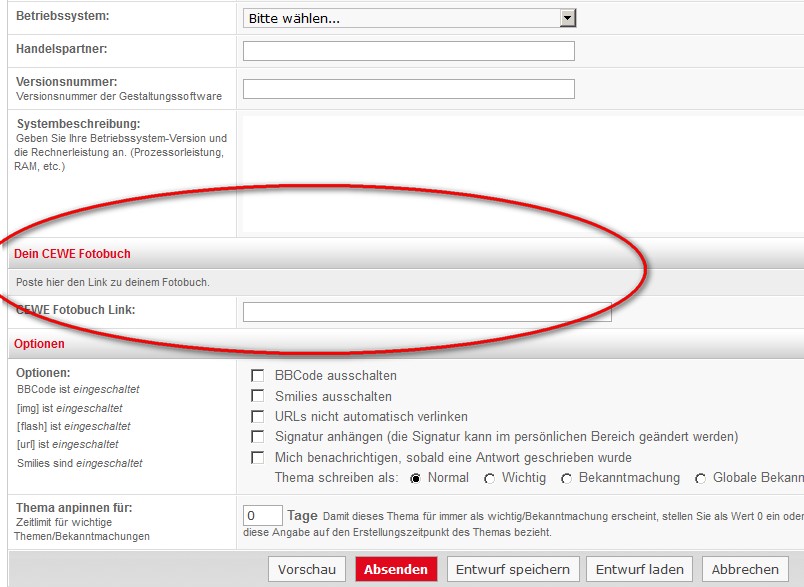Select the Globale Bekanntmachung radio button

coord(700,478)
